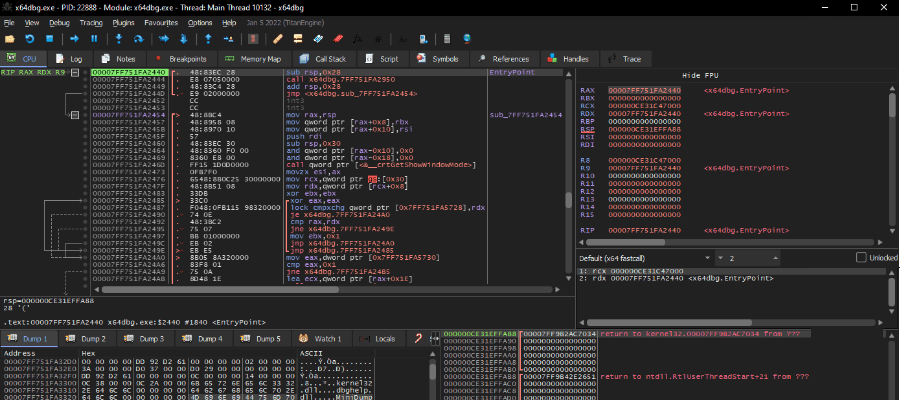900x400 pixels.
Task: Click the disassembly vertical scrollbar thumb
Action: 569,200
